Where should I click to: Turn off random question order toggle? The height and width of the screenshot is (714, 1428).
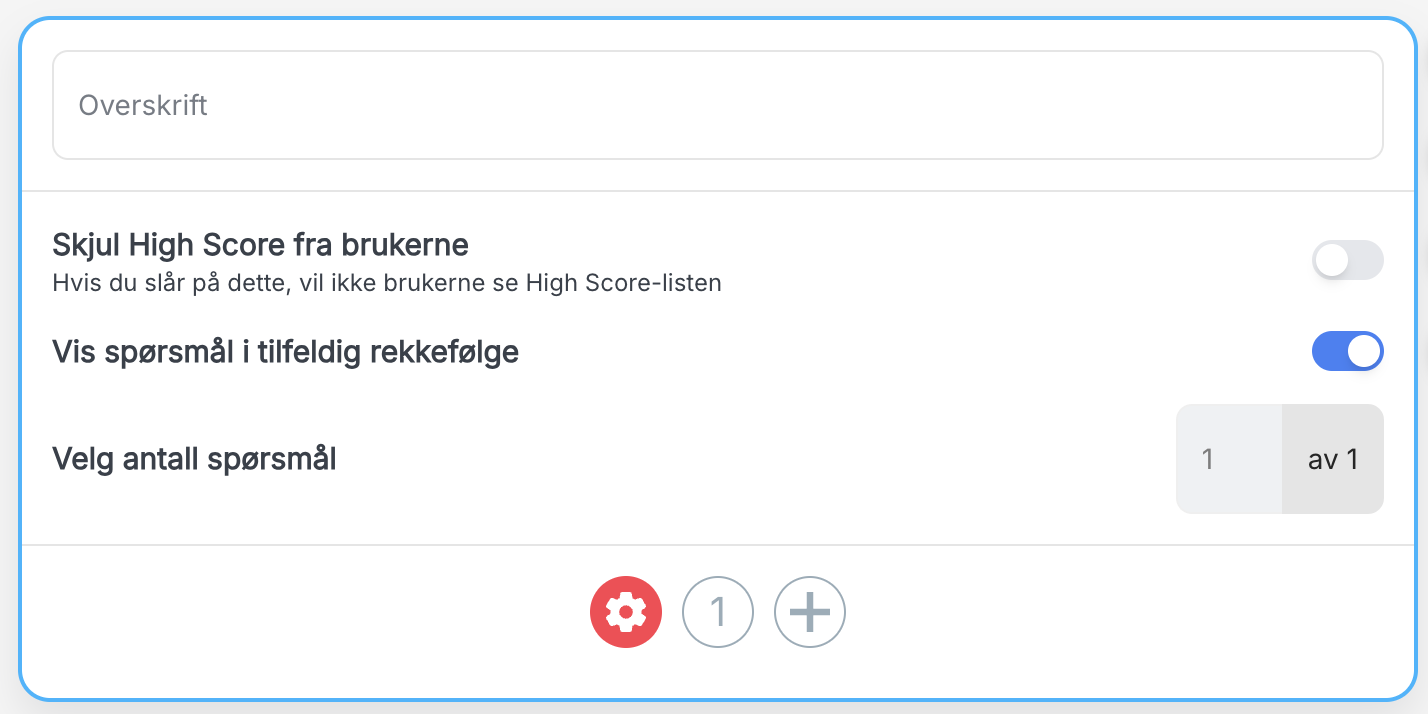click(1348, 351)
